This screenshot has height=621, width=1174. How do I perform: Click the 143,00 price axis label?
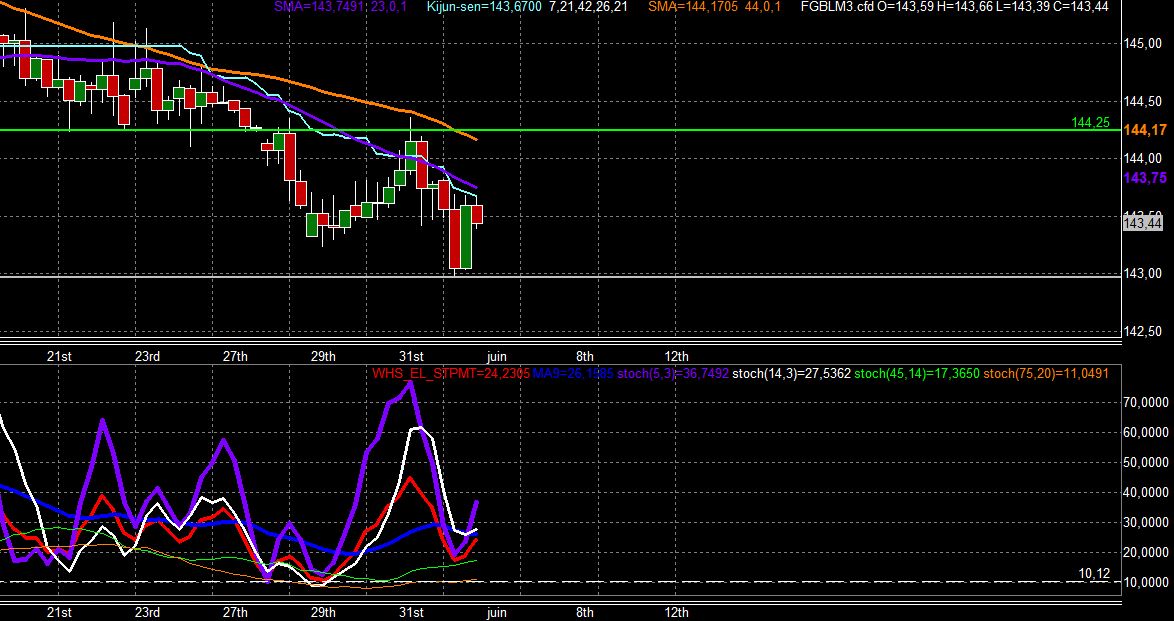tap(1142, 273)
